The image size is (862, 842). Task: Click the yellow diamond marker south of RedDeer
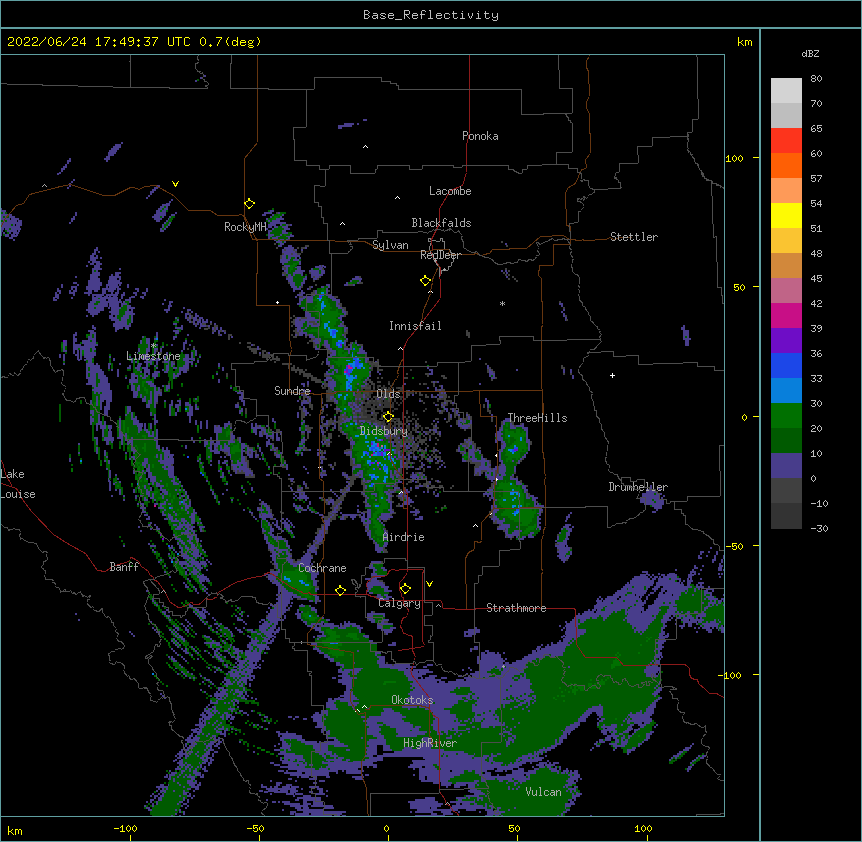click(x=426, y=280)
